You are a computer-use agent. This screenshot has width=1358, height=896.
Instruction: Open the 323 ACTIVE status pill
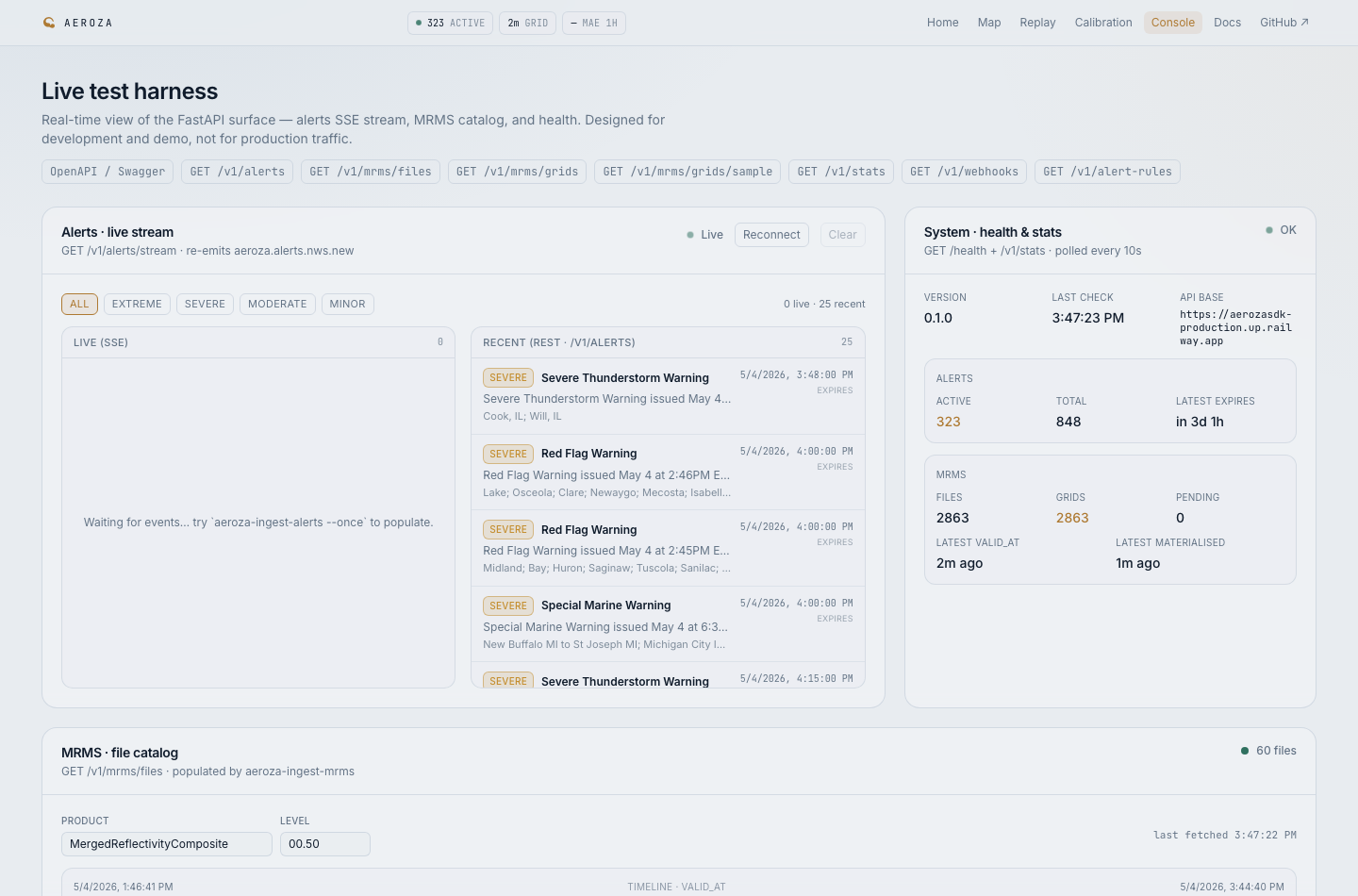point(450,23)
